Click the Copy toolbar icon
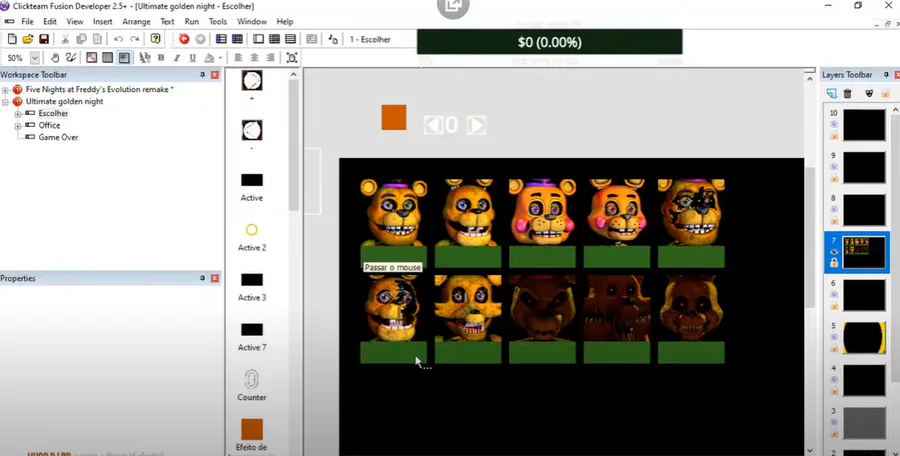Screen dimensions: 900x456 click(81, 39)
